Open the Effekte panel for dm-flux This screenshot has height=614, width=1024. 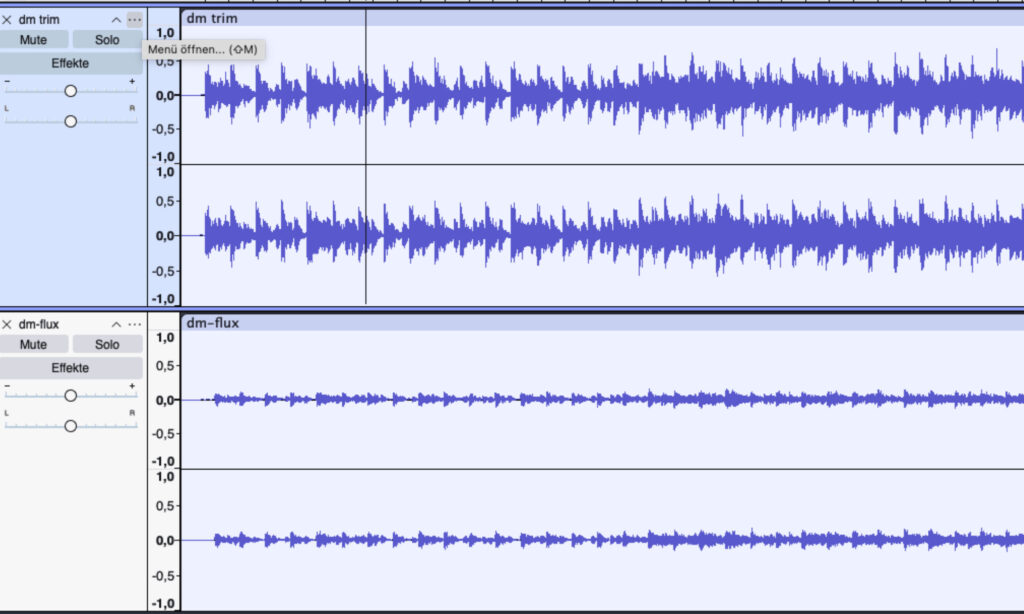point(70,367)
